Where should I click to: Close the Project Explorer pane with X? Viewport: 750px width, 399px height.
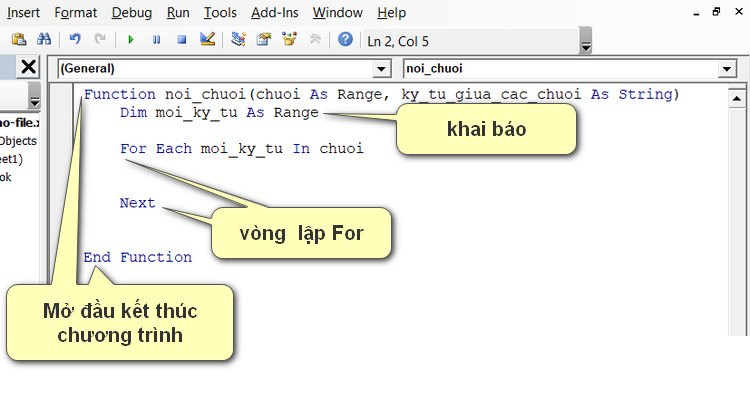[x=28, y=67]
